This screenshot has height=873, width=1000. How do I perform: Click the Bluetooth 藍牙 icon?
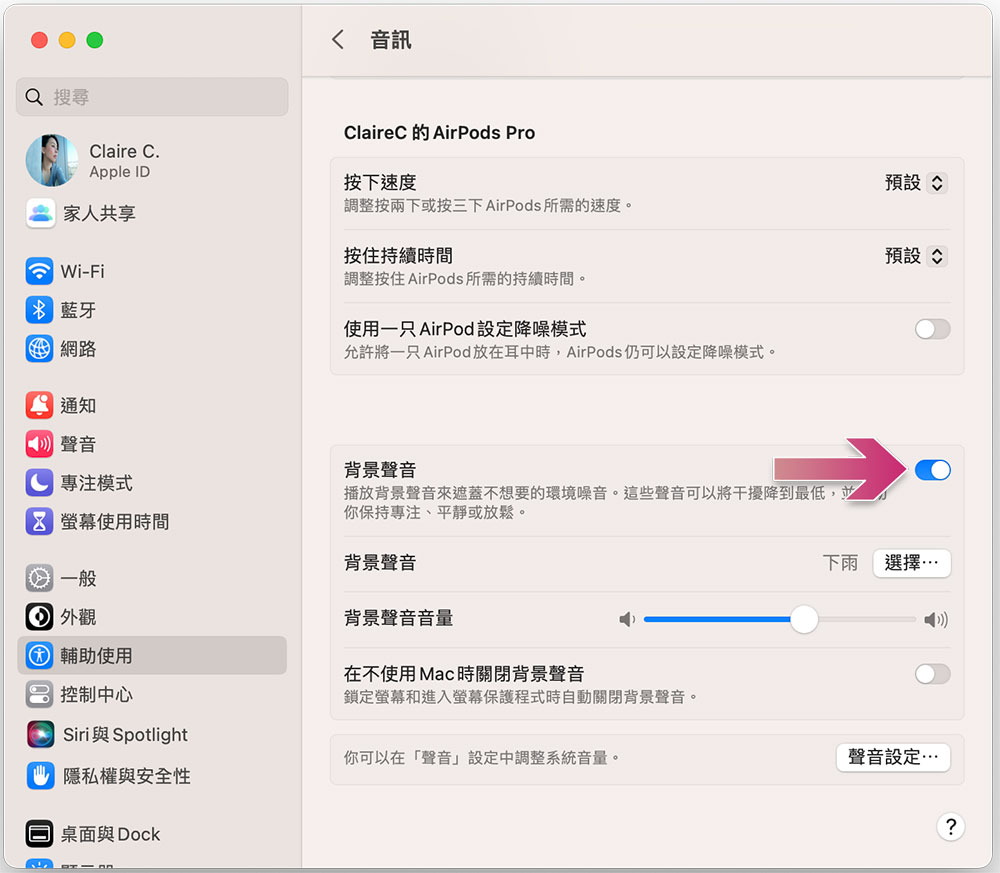tap(39, 310)
